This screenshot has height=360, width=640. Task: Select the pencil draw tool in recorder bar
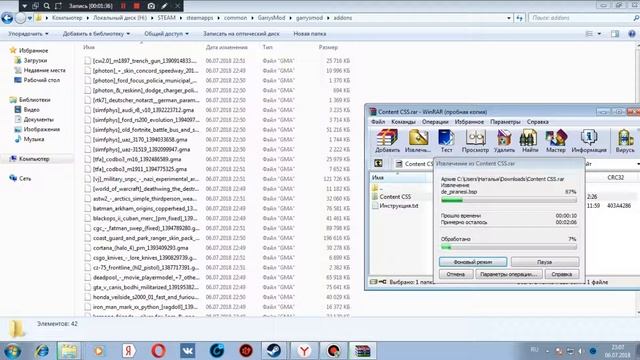pos(164,6)
